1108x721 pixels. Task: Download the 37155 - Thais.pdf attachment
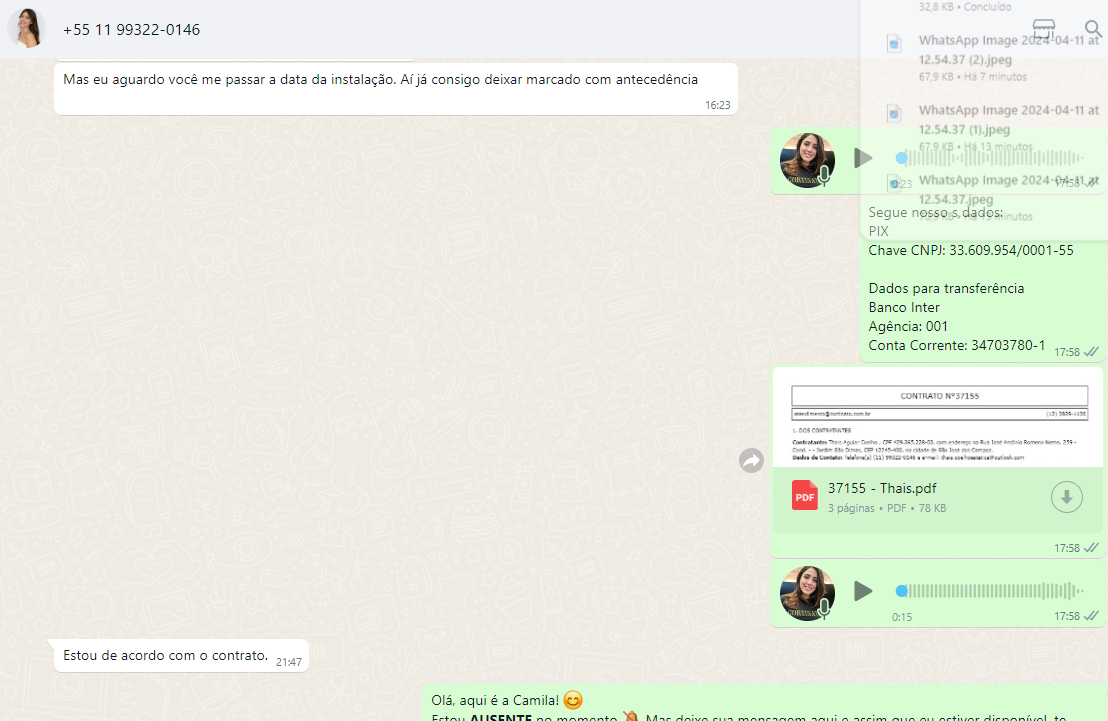click(1066, 497)
